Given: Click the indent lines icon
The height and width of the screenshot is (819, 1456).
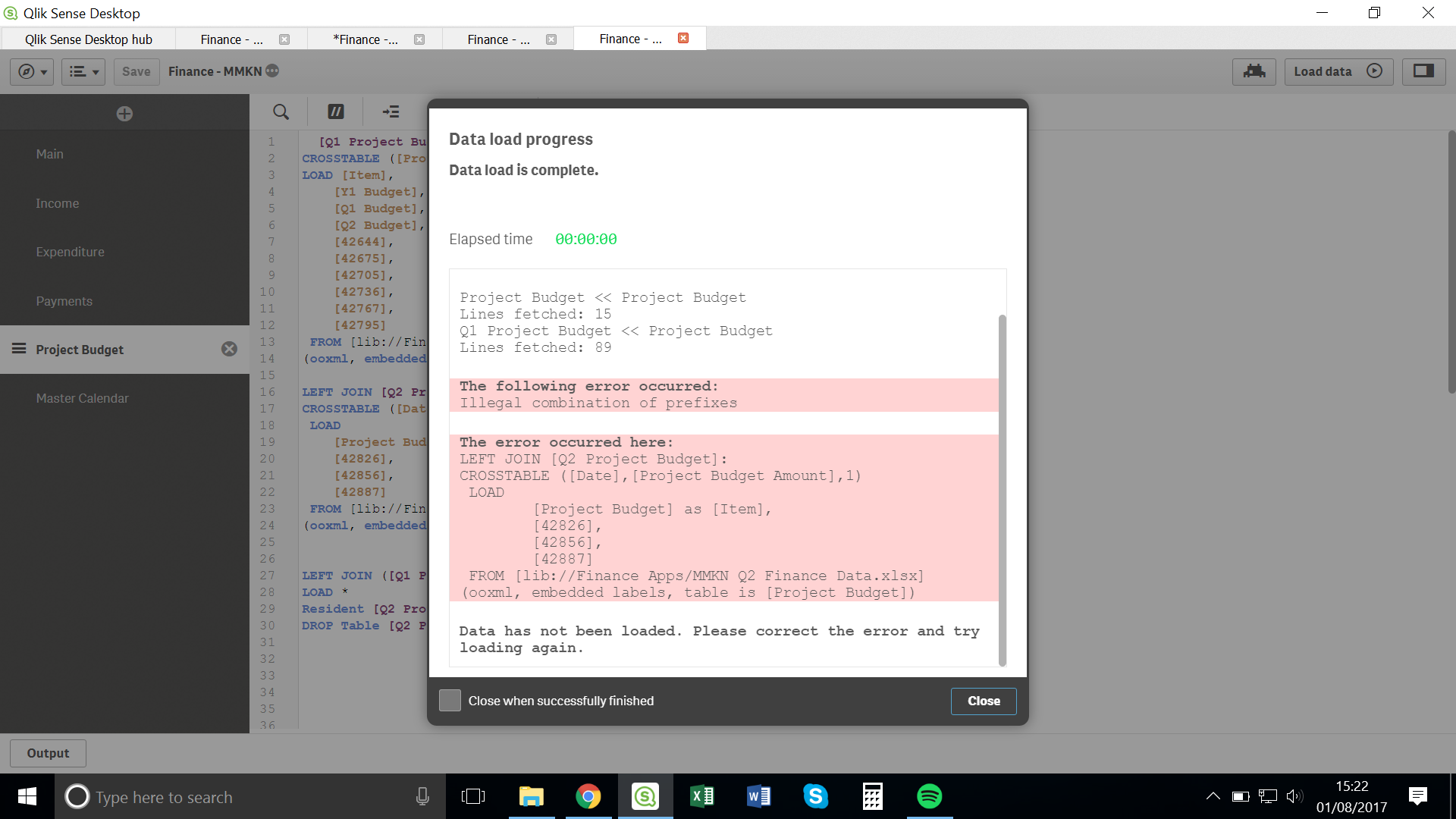Looking at the screenshot, I should [391, 111].
